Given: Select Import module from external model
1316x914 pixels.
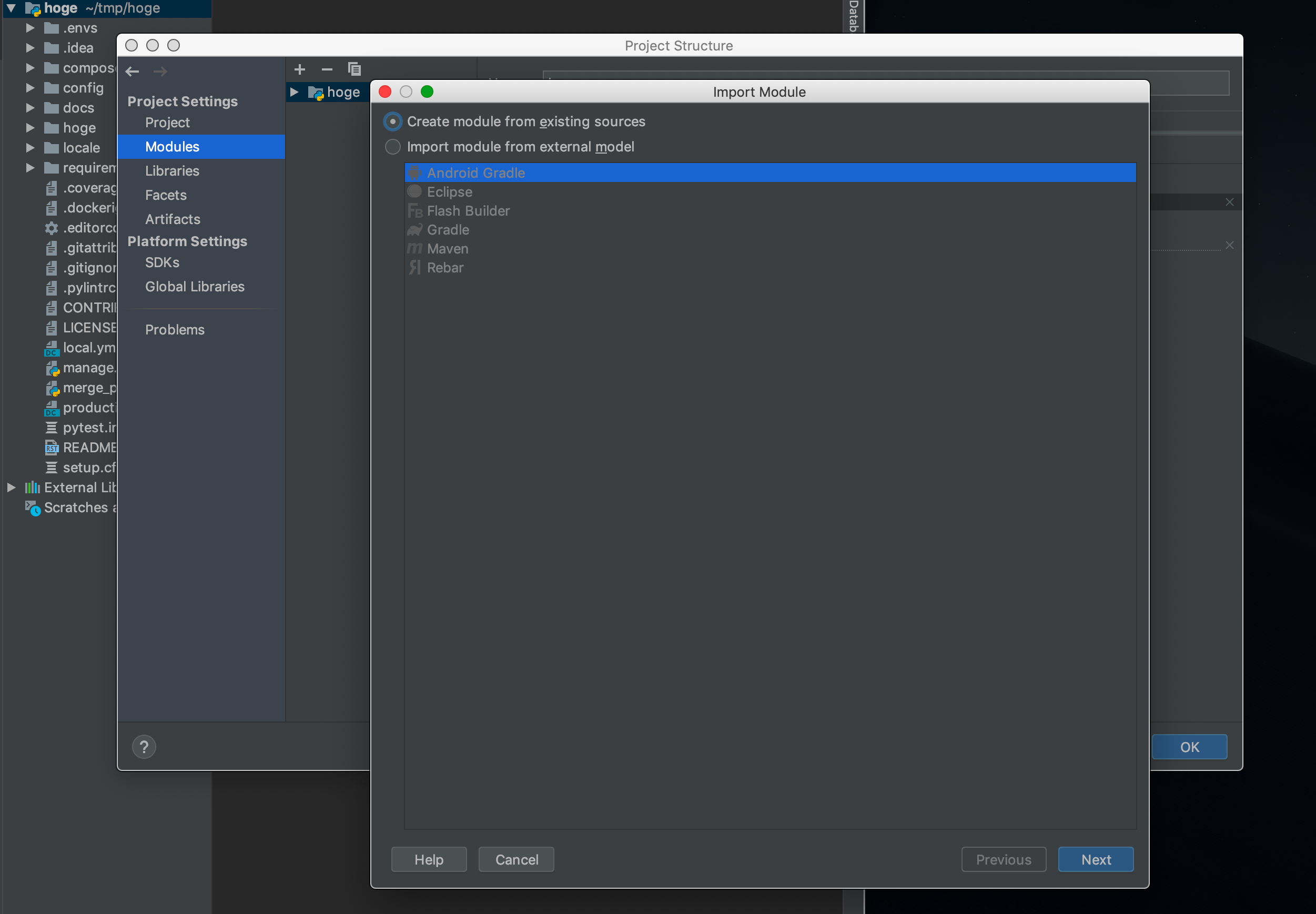Looking at the screenshot, I should [393, 147].
